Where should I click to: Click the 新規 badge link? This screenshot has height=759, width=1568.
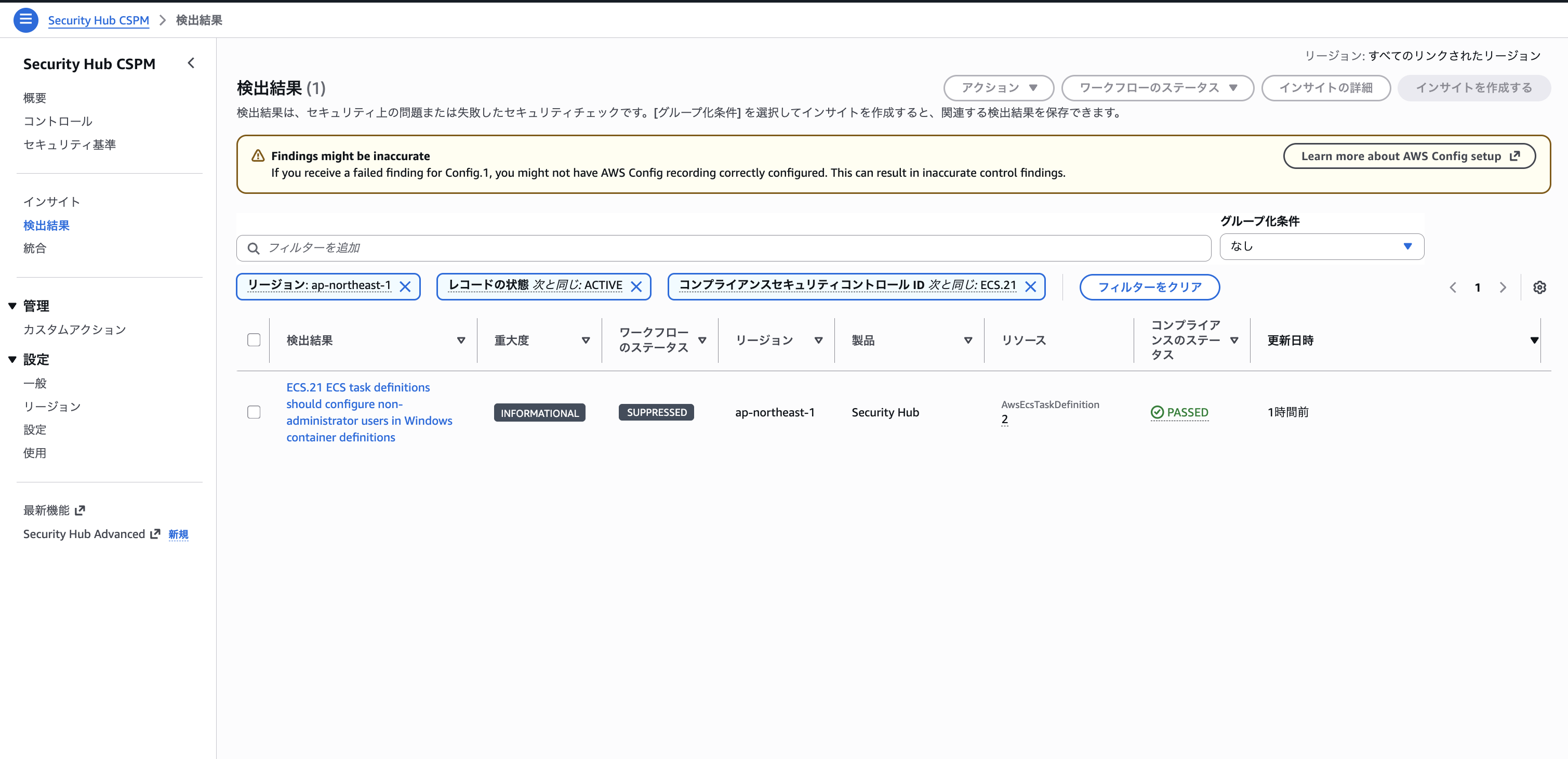coord(178,534)
